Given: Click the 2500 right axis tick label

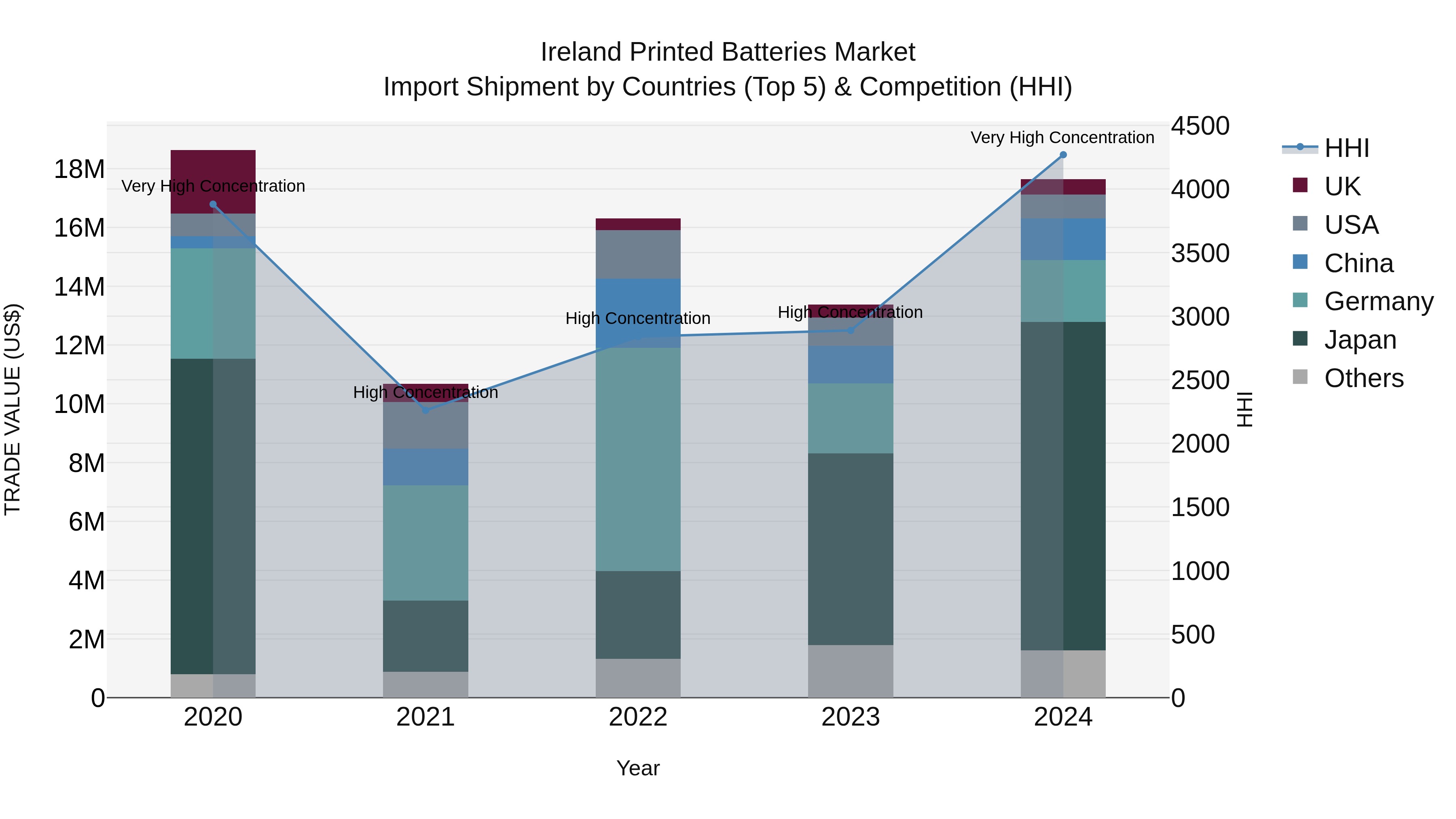Looking at the screenshot, I should (x=1200, y=380).
